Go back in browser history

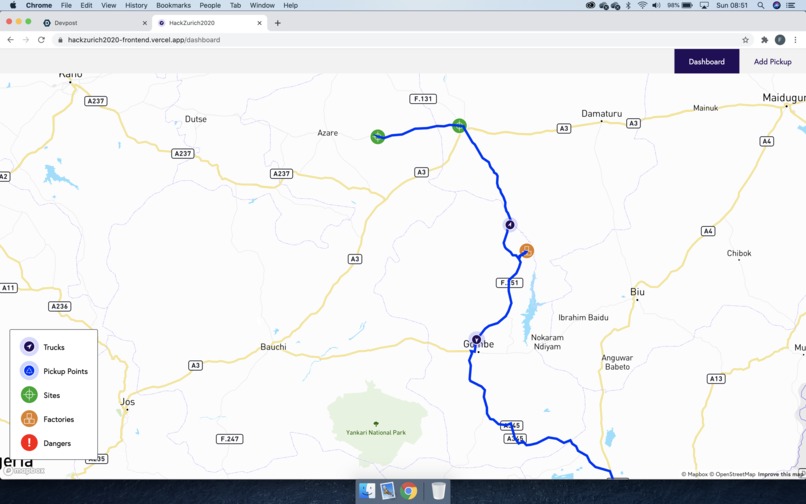10,40
